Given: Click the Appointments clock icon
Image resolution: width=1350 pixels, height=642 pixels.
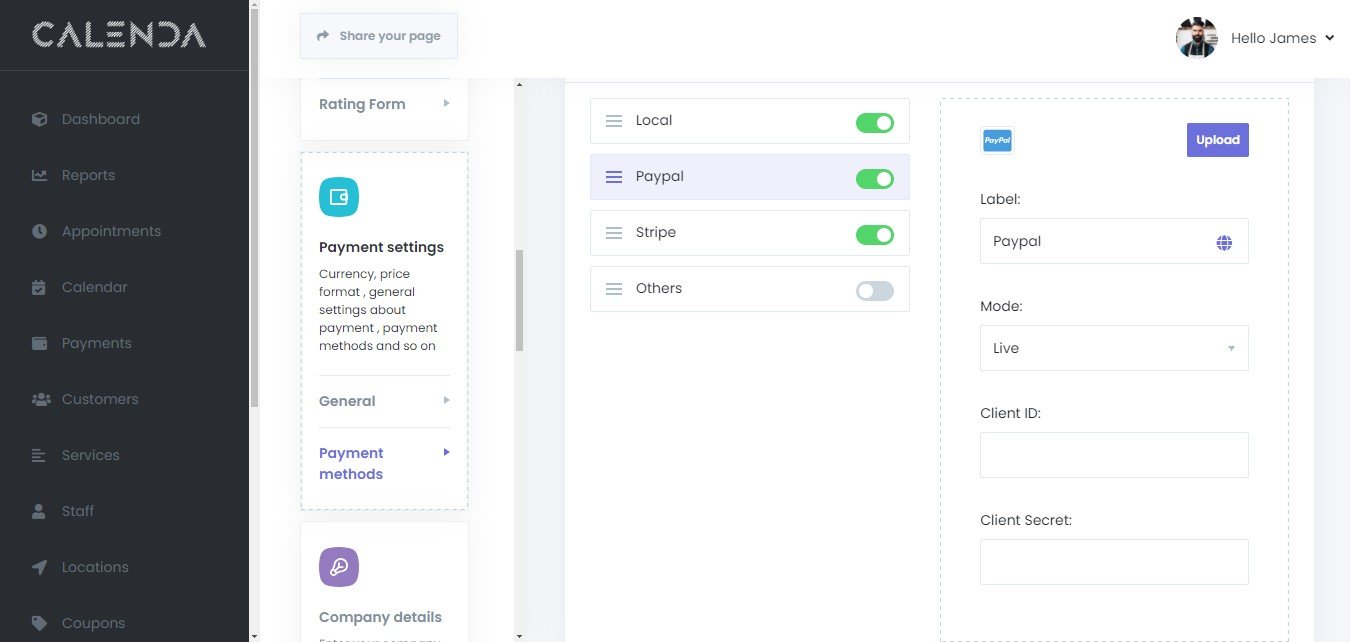Looking at the screenshot, I should pos(40,231).
